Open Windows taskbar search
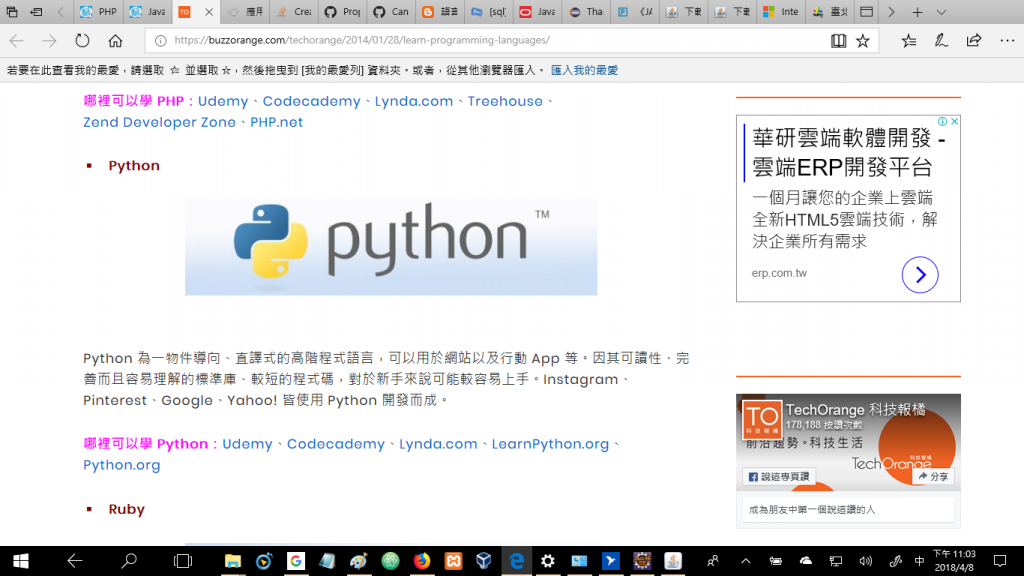 pyautogui.click(x=129, y=561)
